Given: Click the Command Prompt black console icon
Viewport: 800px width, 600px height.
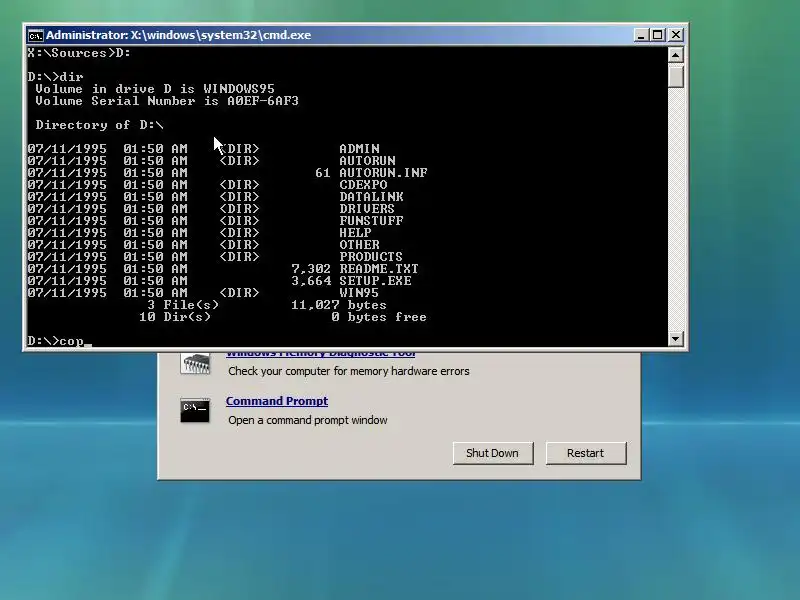Looking at the screenshot, I should [x=194, y=411].
